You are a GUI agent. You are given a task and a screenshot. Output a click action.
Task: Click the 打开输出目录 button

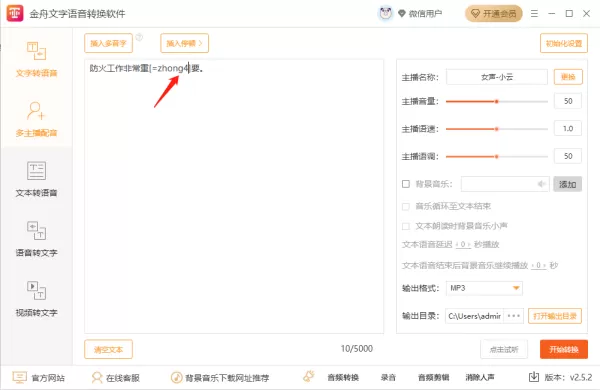[555, 316]
